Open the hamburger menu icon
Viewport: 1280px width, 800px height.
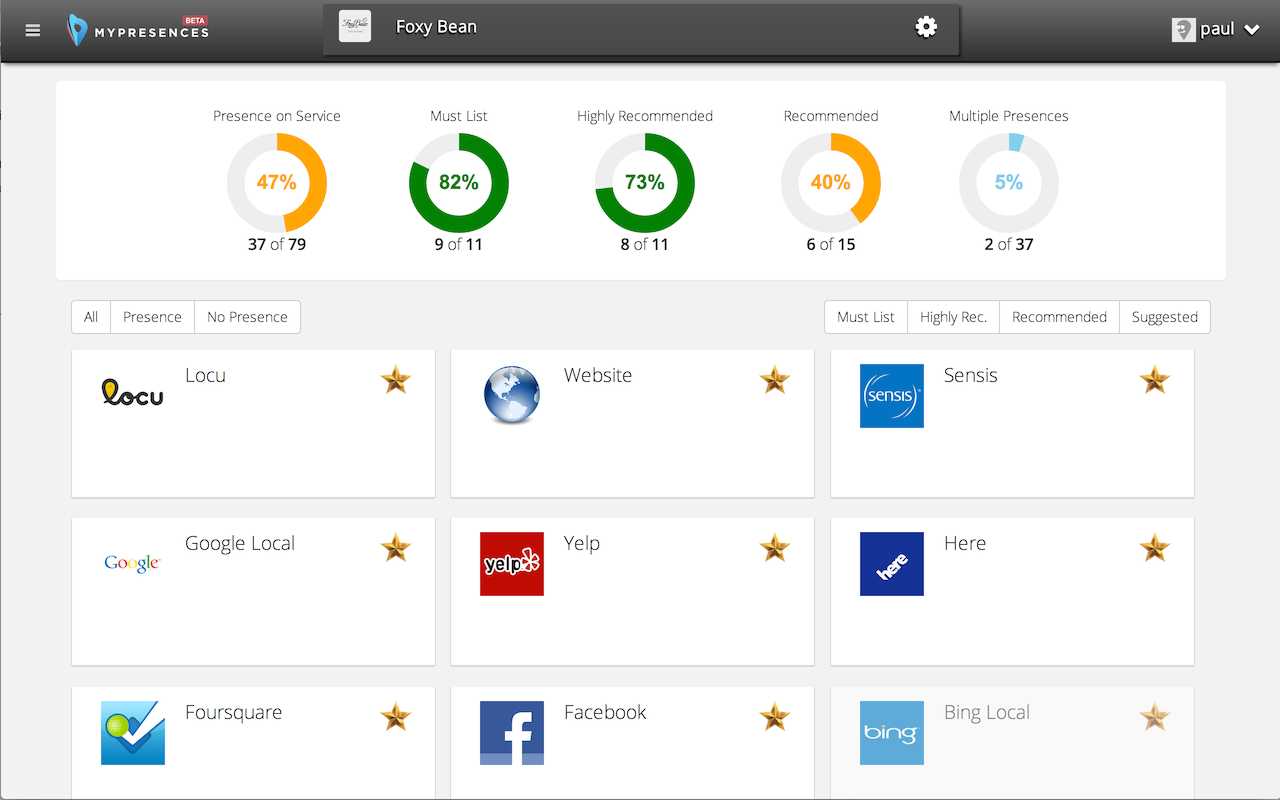coord(33,30)
